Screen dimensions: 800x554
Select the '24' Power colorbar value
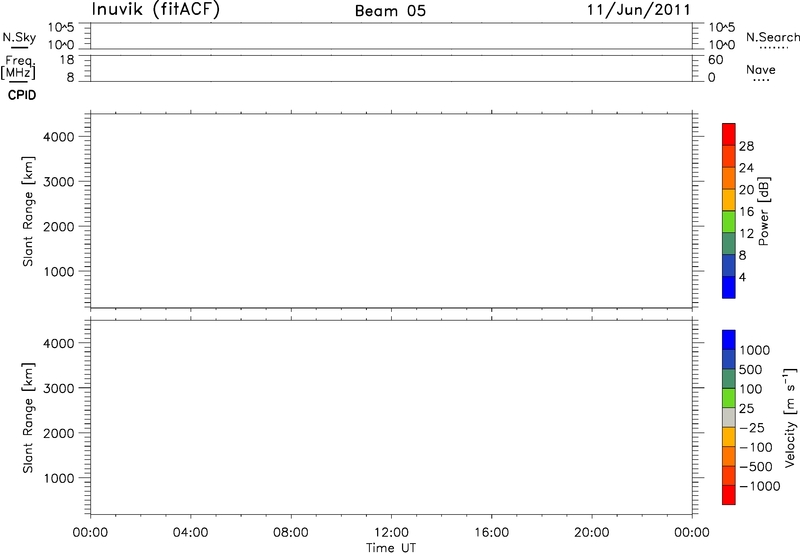(x=746, y=168)
